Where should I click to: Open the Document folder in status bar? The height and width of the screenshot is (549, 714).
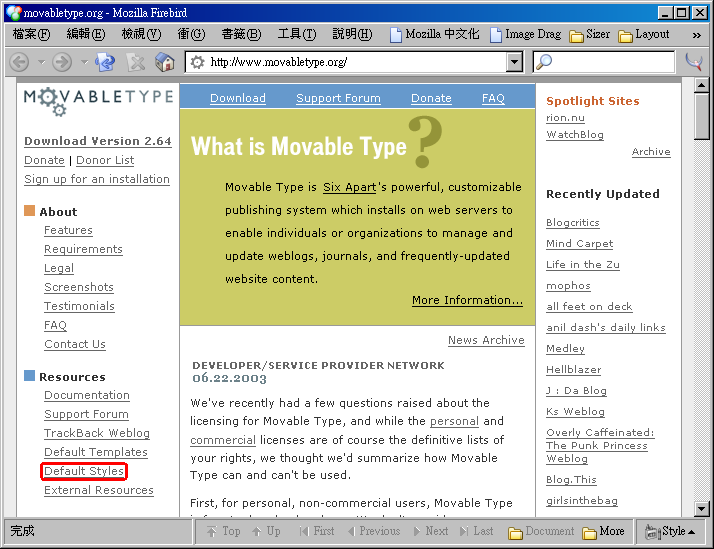pos(541,531)
